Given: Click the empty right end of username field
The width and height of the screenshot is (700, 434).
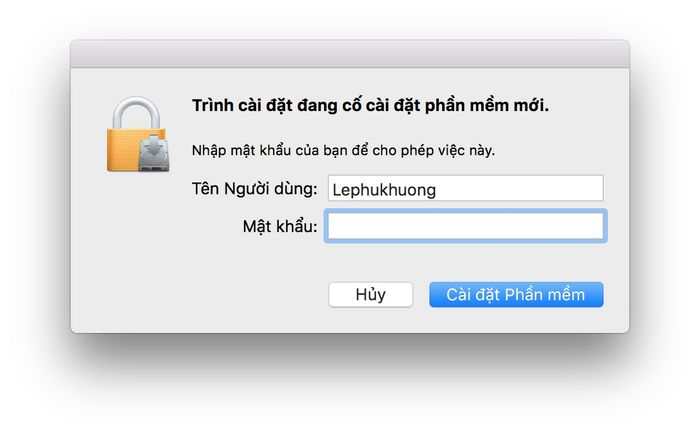Looking at the screenshot, I should pyautogui.click(x=560, y=189).
